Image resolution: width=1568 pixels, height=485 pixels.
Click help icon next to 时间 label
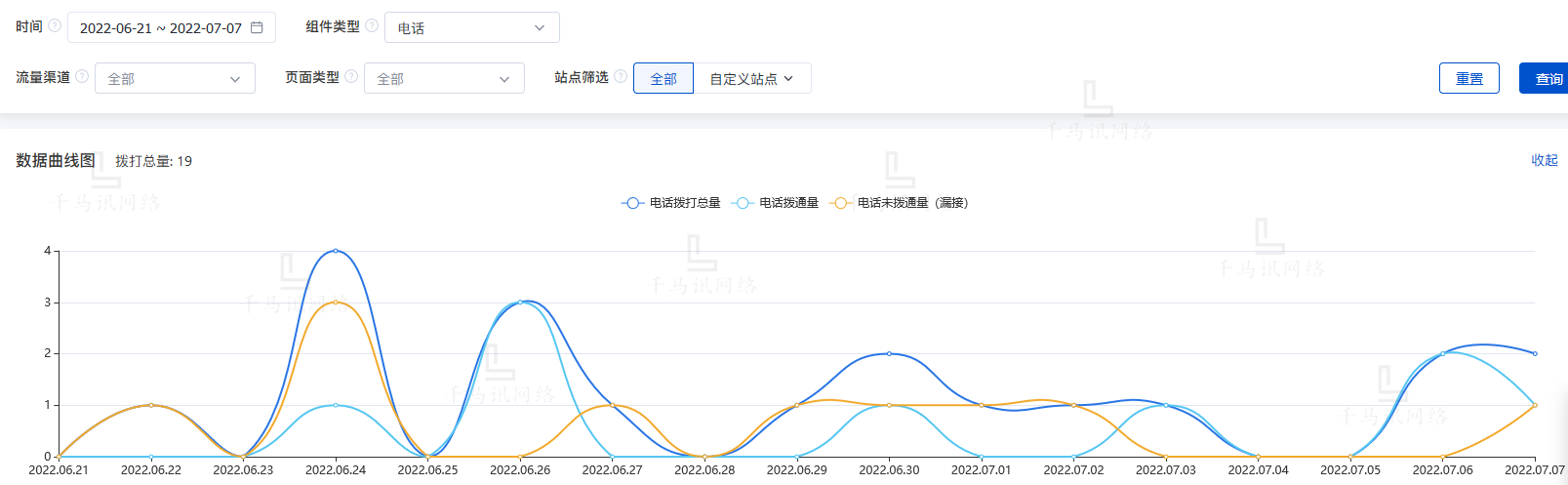pyautogui.click(x=55, y=26)
